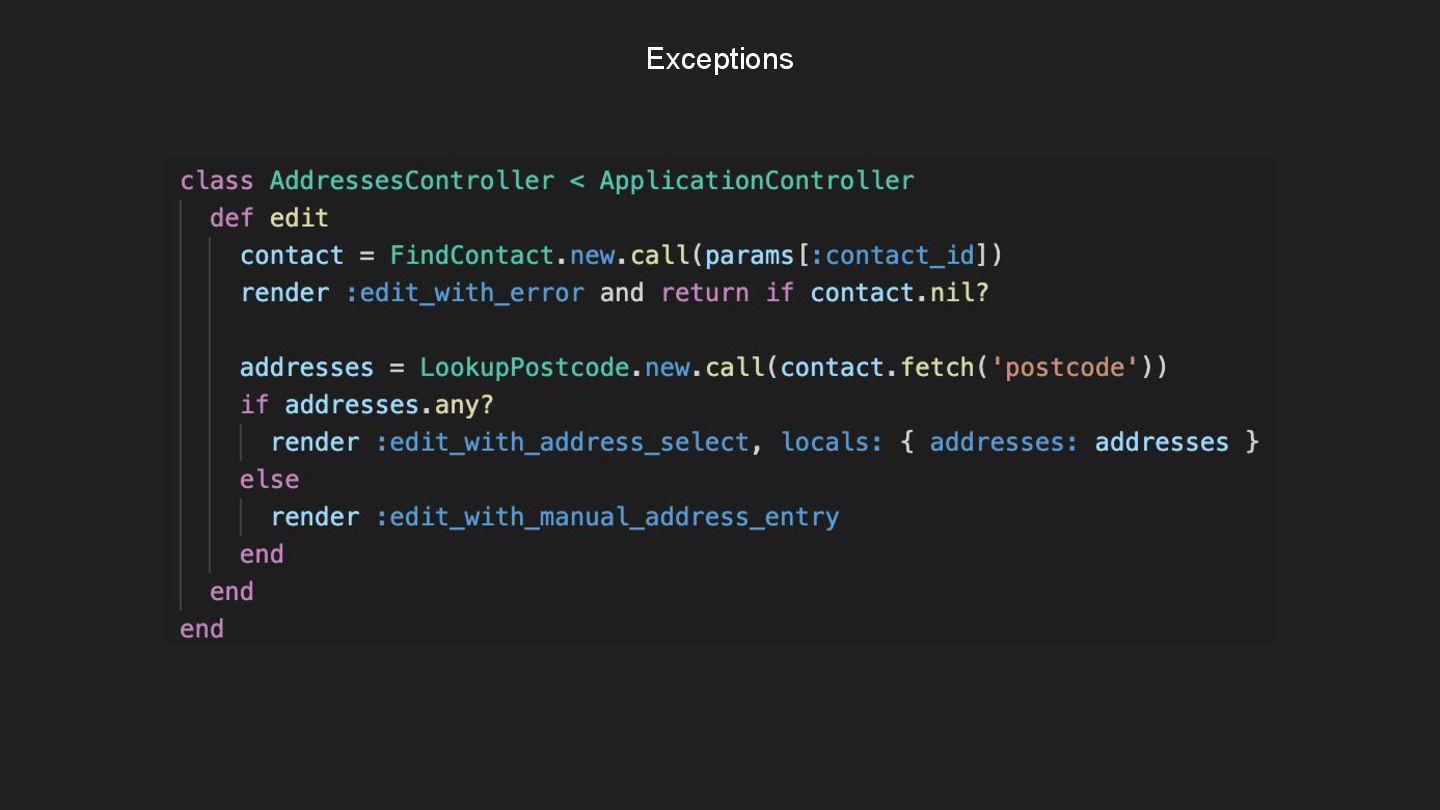This screenshot has height=810, width=1440.
Task: Select the LookupPostcode constant
Action: tap(524, 367)
